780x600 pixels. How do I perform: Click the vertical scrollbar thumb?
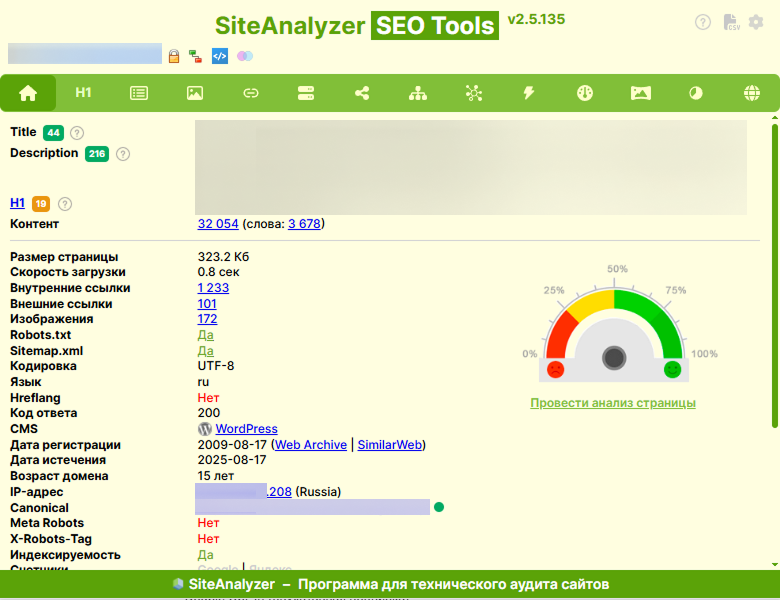775,276
